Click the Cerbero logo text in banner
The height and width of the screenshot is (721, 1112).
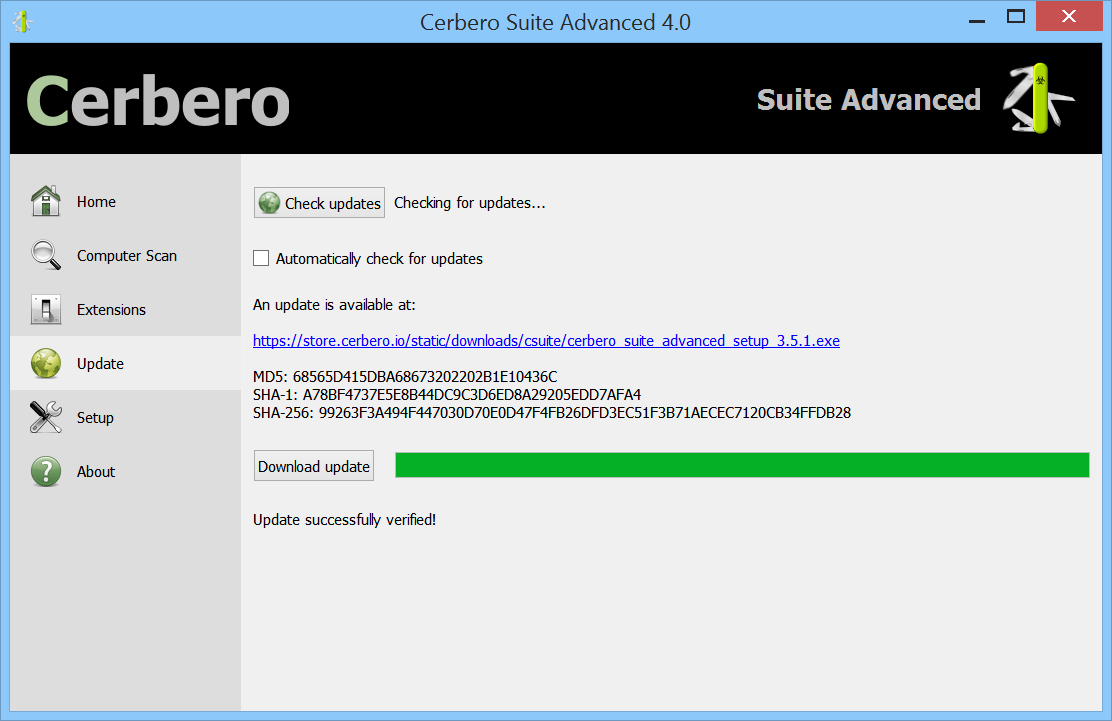pos(158,101)
